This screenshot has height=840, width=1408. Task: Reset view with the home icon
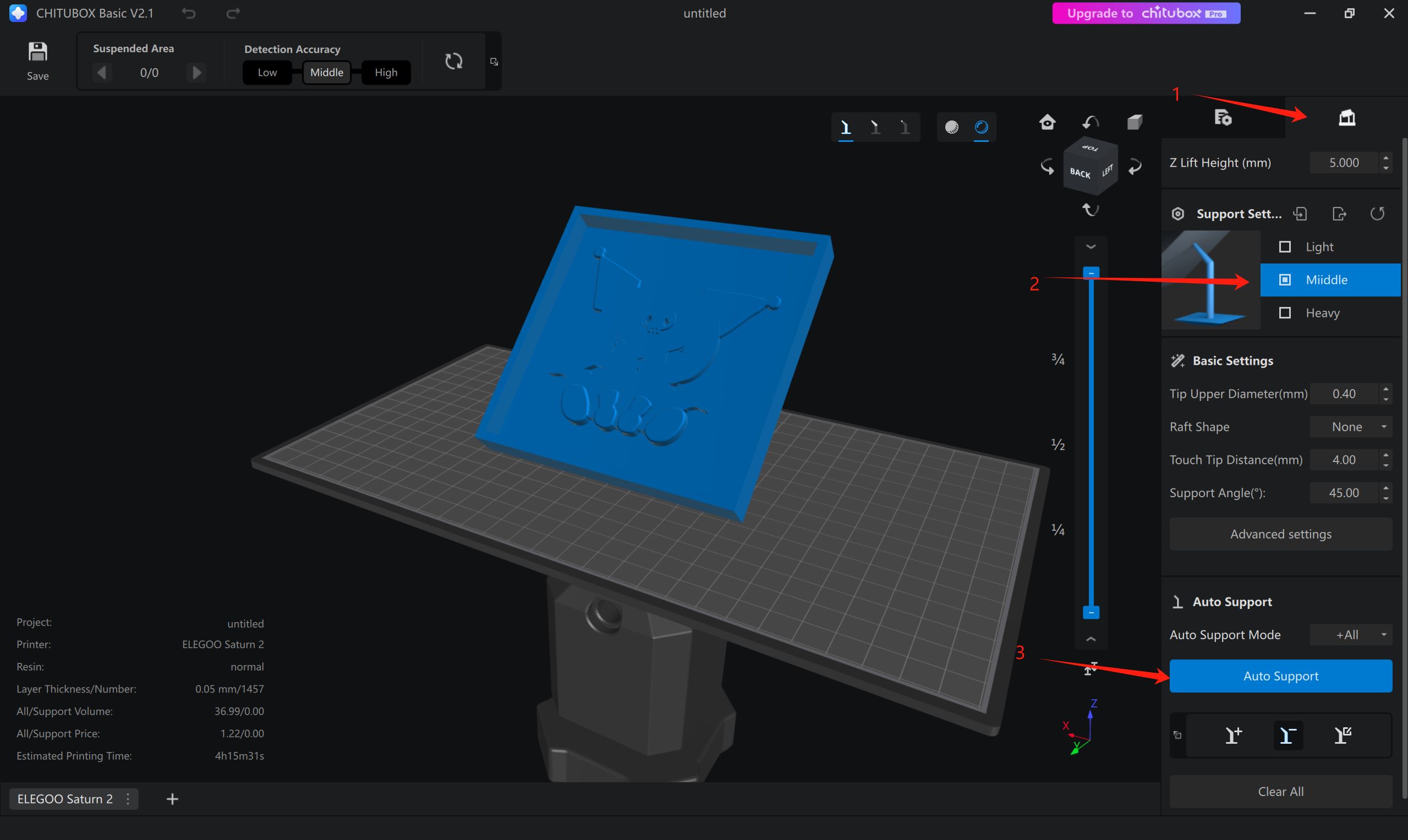click(1048, 122)
